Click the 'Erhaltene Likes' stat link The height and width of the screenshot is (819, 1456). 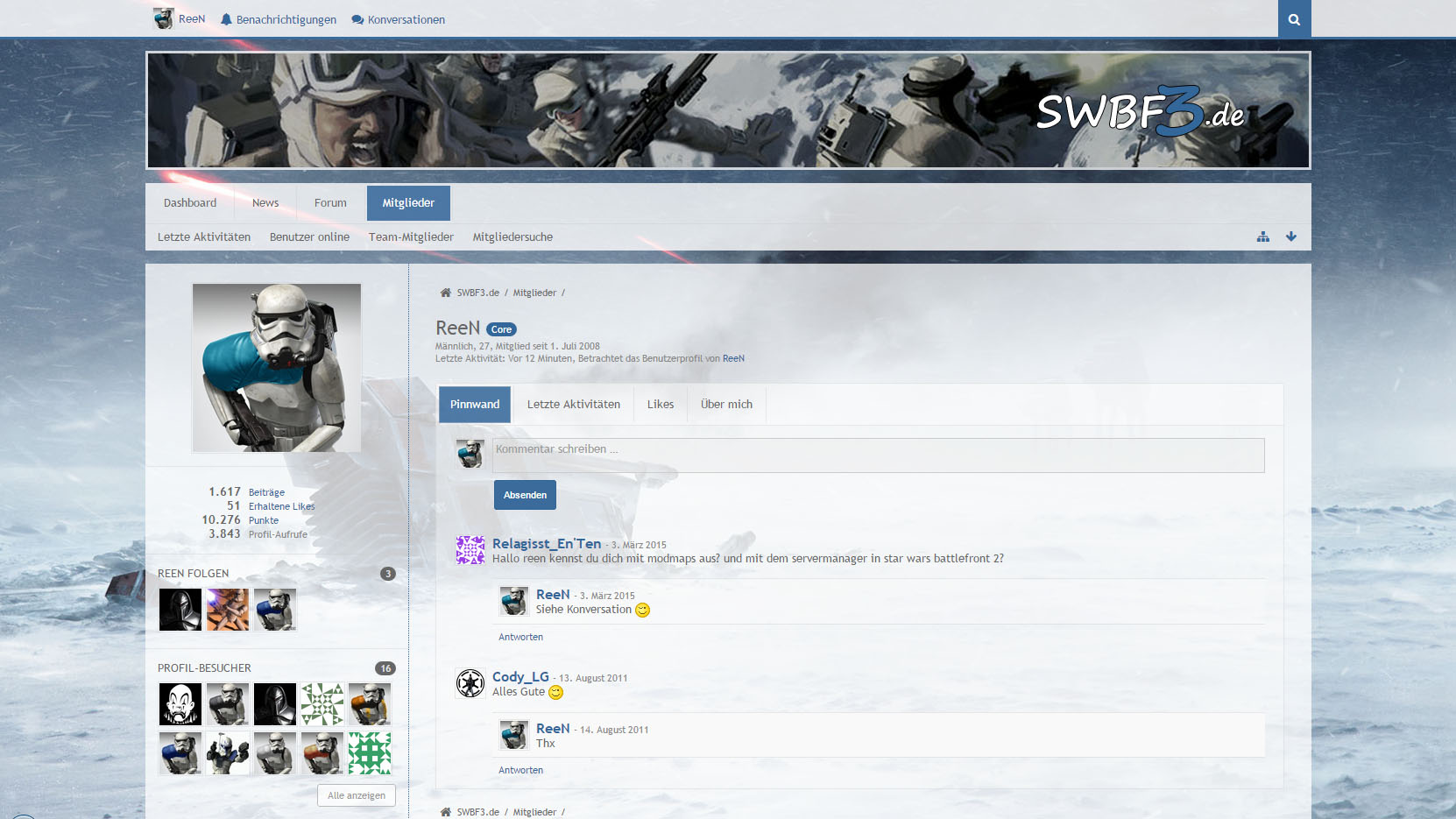[x=281, y=506]
